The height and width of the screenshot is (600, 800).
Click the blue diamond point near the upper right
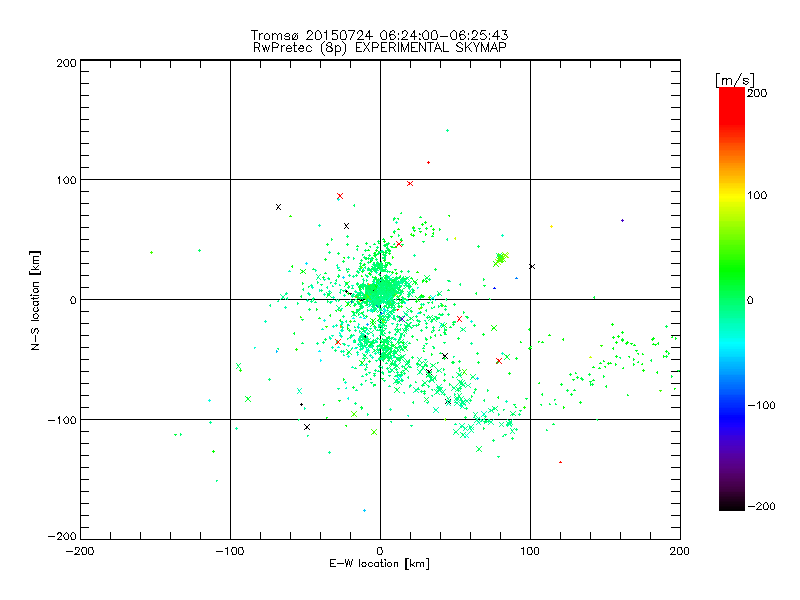tap(622, 220)
